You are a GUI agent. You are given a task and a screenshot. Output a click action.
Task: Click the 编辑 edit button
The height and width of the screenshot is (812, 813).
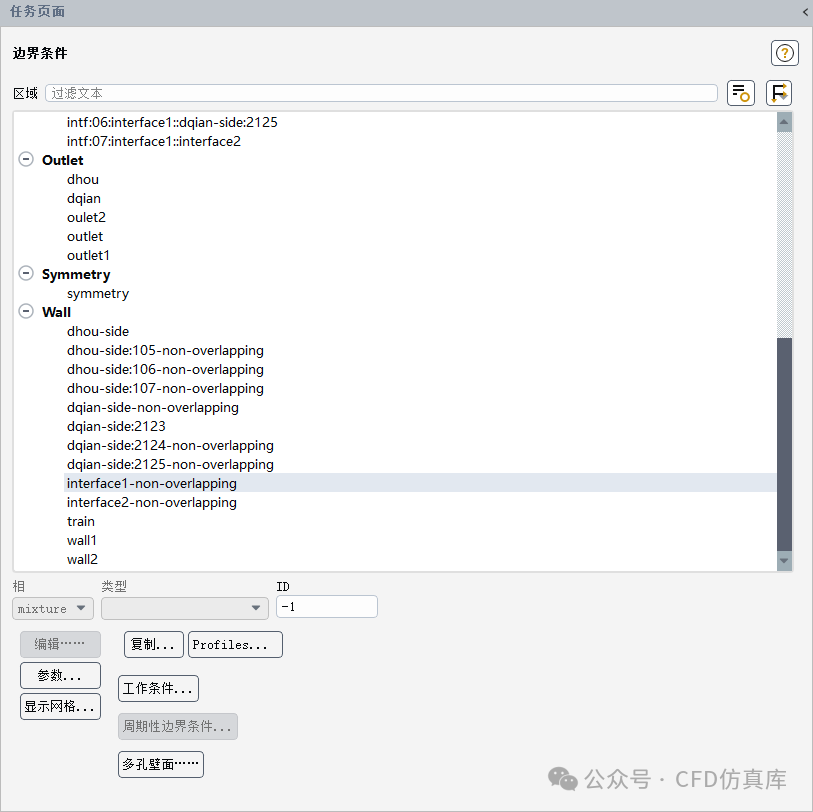pos(60,644)
